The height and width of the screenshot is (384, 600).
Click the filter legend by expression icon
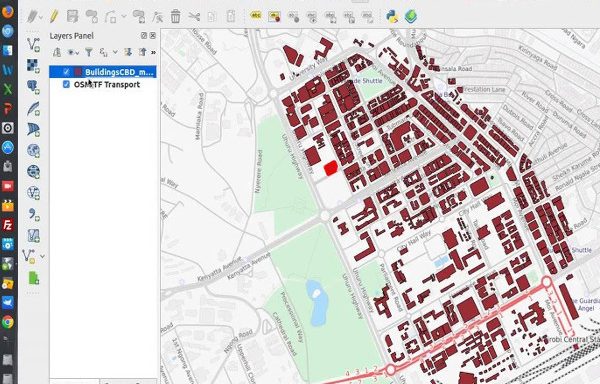coord(103,52)
